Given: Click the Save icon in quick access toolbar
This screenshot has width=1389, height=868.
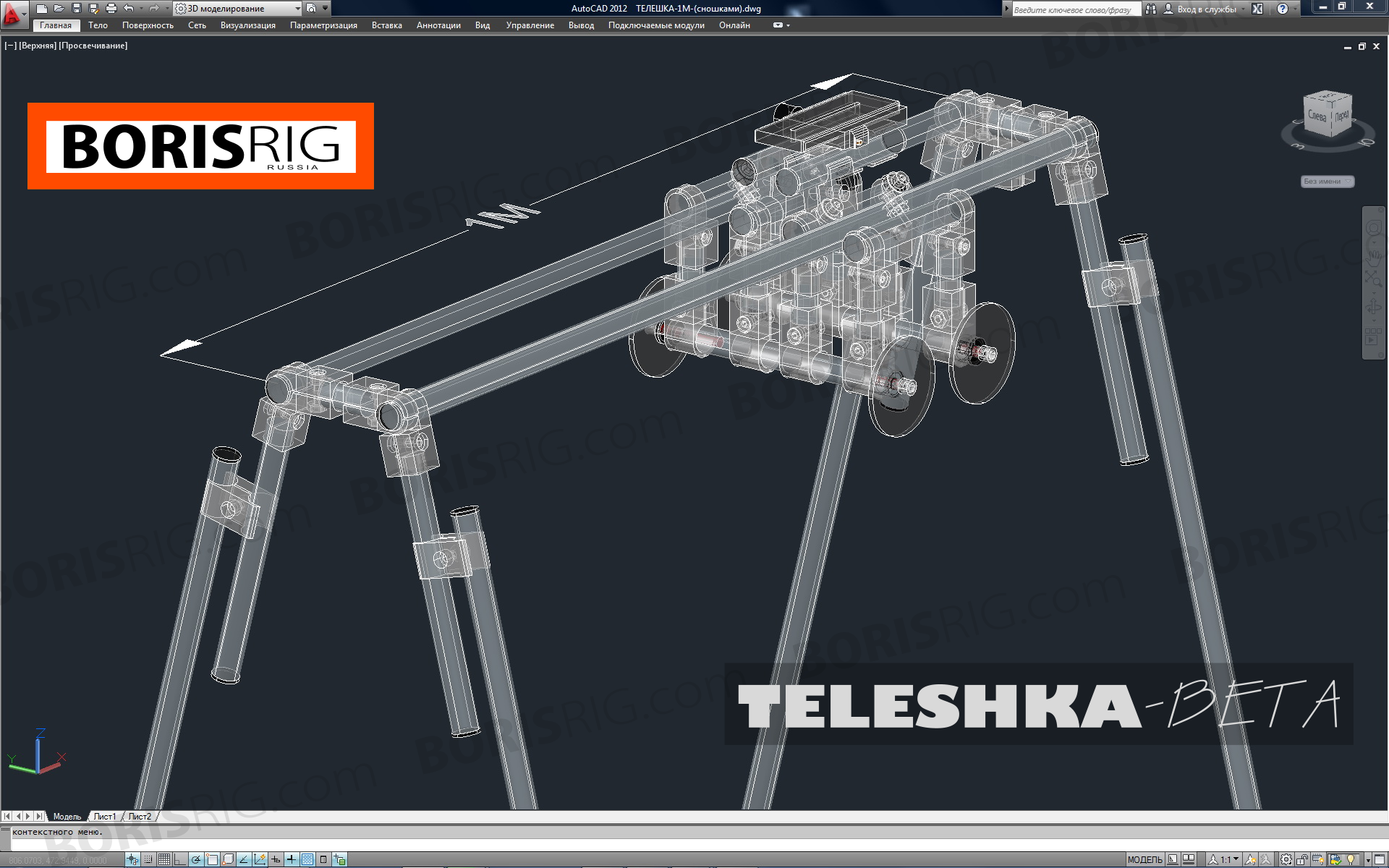Looking at the screenshot, I should click(76, 9).
